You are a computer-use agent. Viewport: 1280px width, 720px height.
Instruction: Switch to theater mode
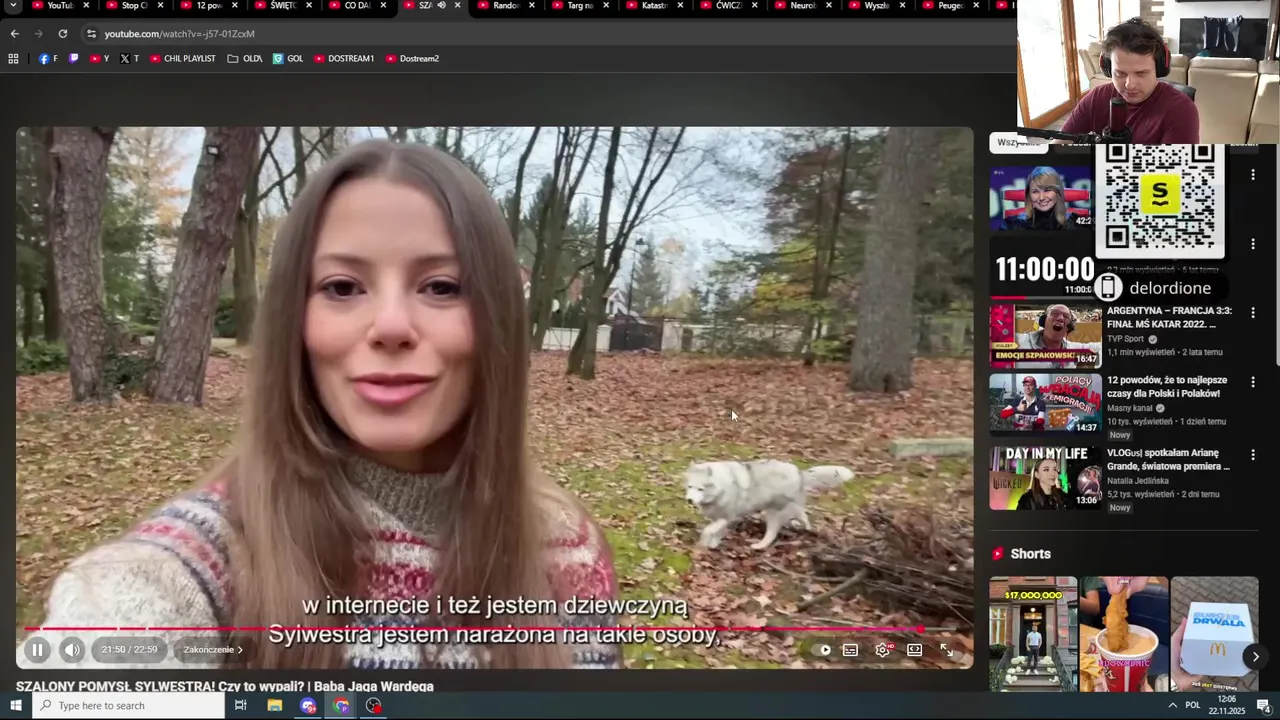914,650
